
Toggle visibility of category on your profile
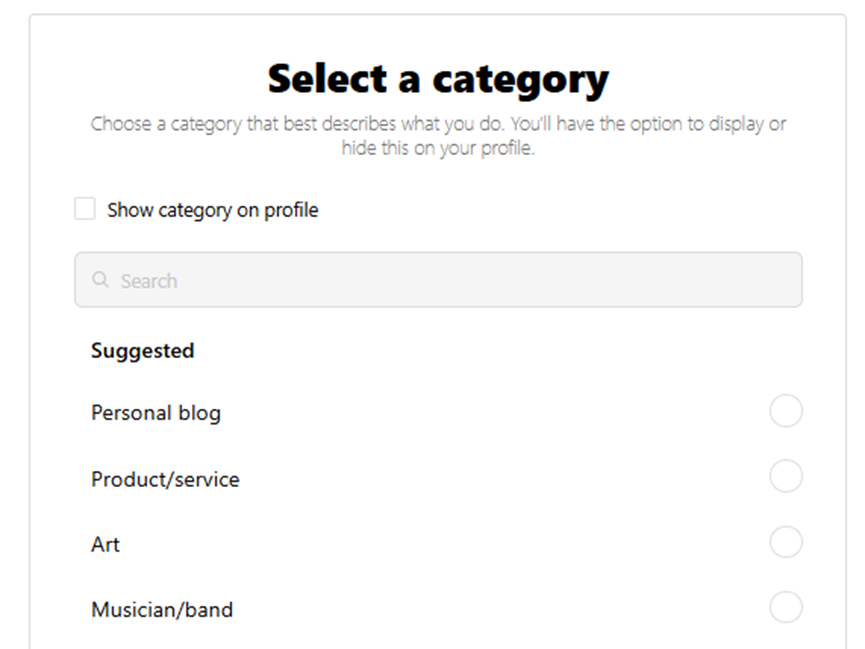point(84,208)
